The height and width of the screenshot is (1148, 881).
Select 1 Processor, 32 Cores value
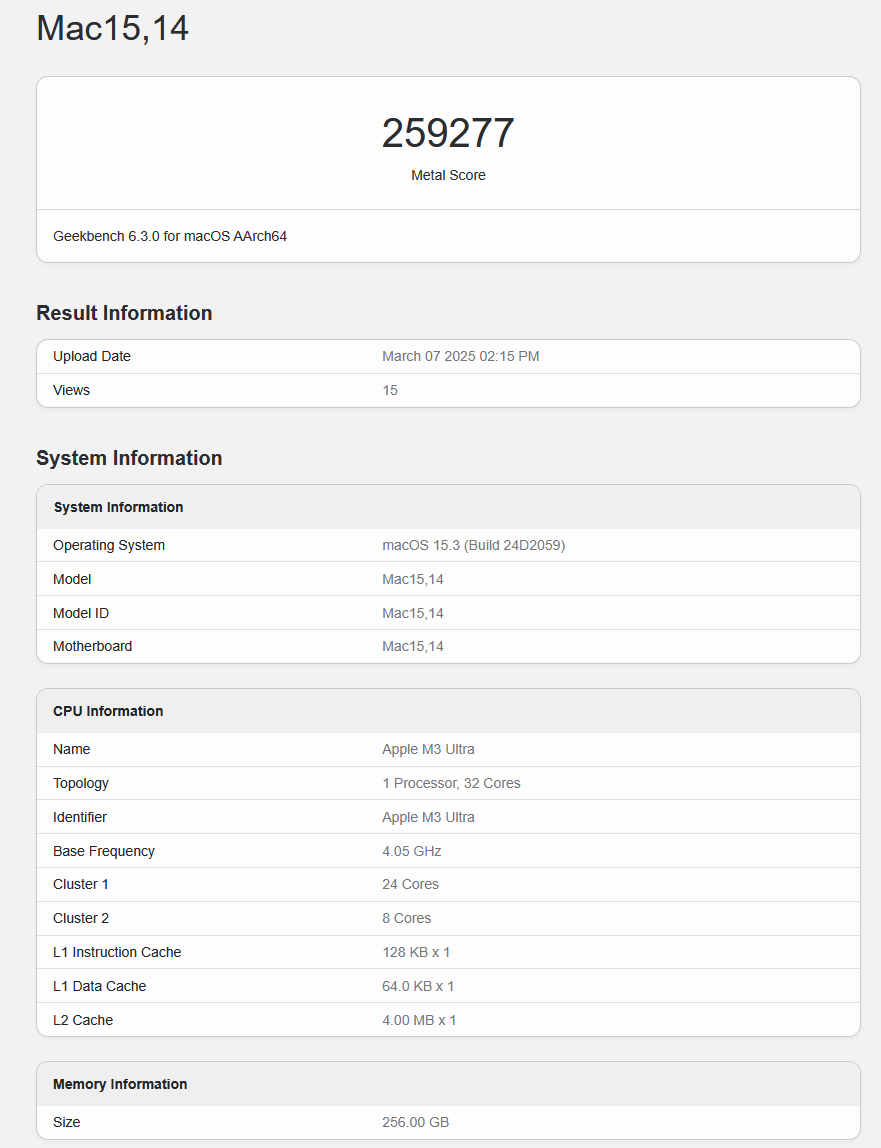[451, 783]
